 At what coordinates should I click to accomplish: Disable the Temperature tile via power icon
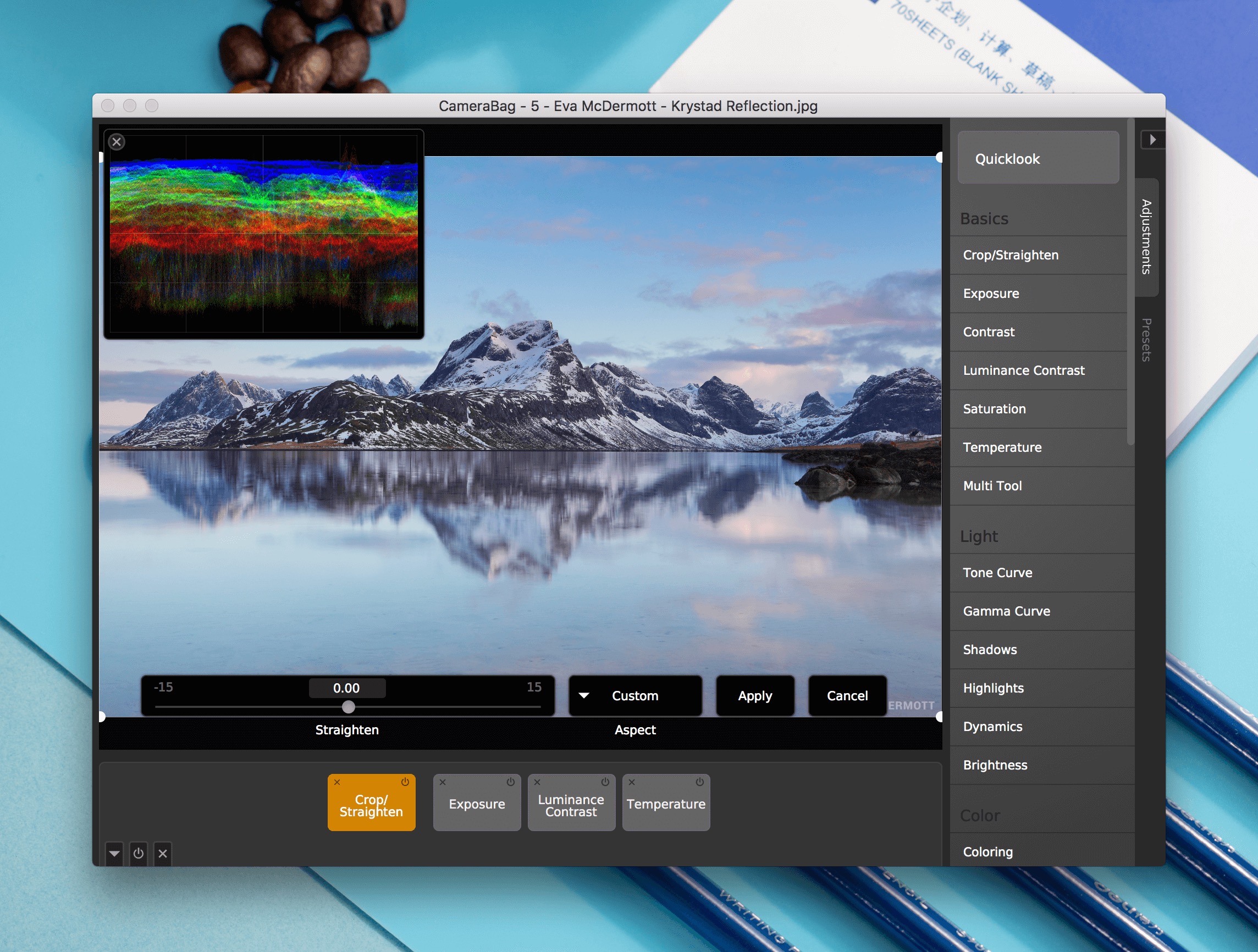[x=699, y=782]
